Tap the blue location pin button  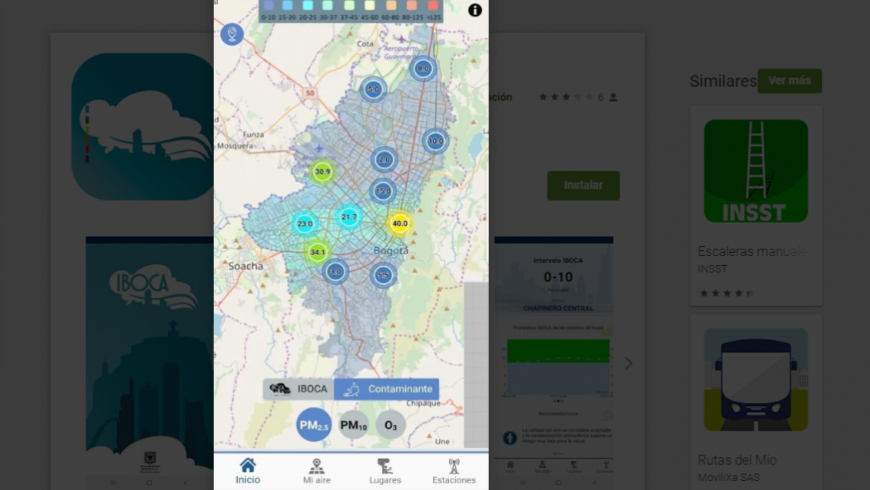point(232,34)
